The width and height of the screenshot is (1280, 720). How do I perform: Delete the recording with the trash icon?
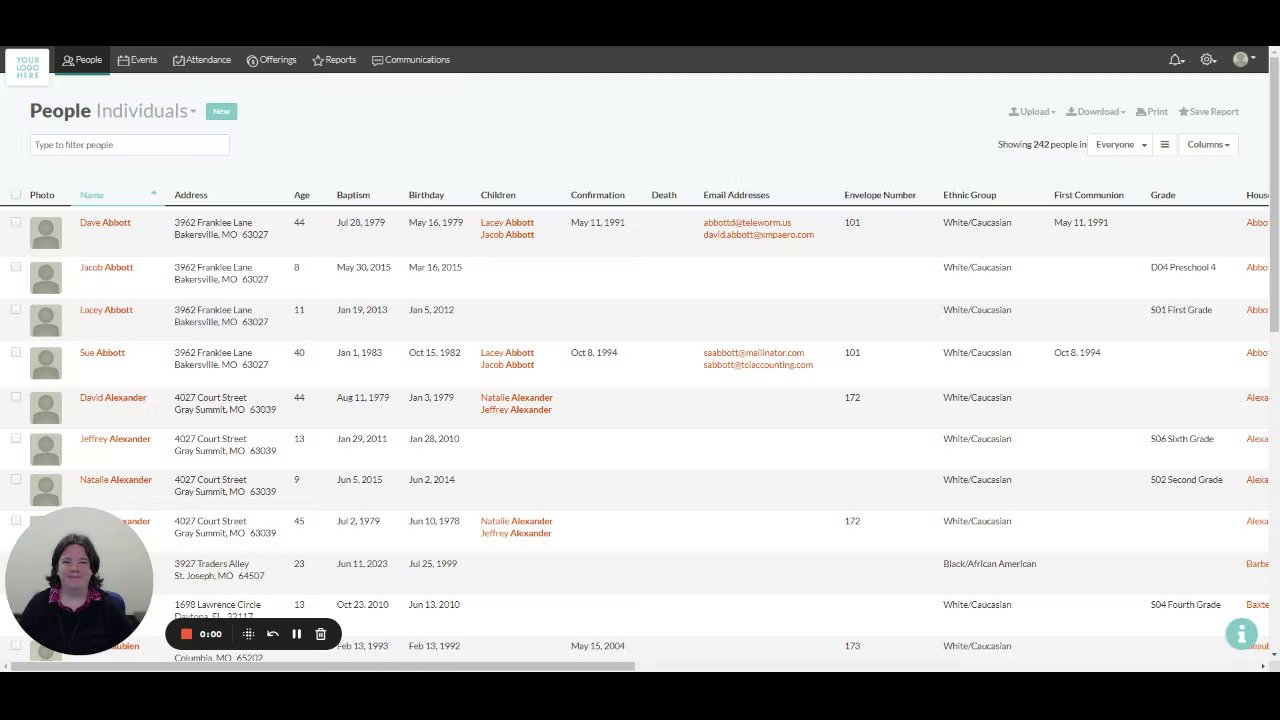[320, 634]
